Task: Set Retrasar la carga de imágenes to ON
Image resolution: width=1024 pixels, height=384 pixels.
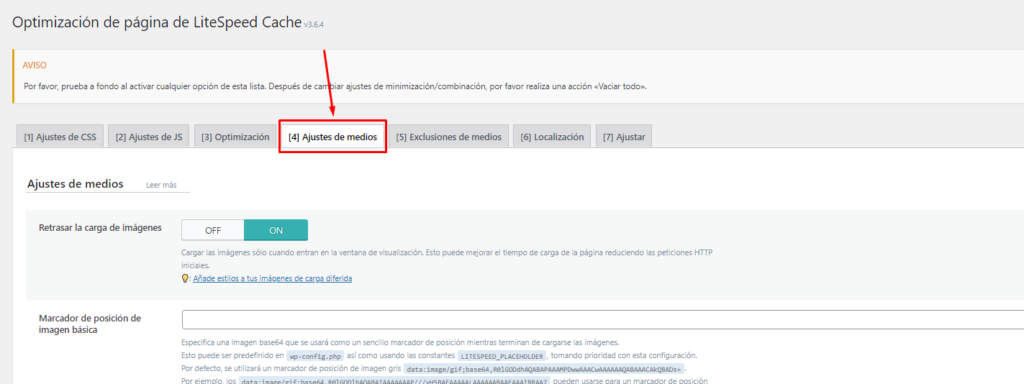Action: coord(276,230)
